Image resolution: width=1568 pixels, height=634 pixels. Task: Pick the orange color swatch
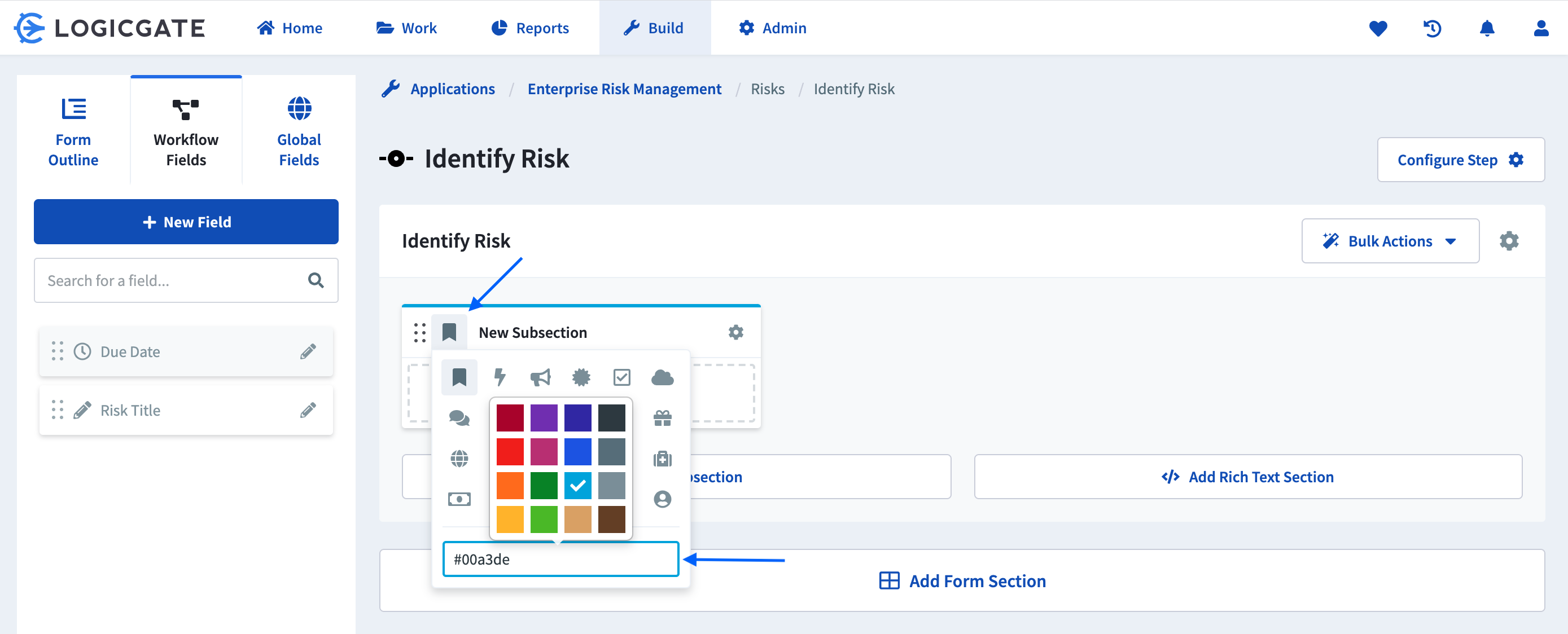pyautogui.click(x=510, y=485)
